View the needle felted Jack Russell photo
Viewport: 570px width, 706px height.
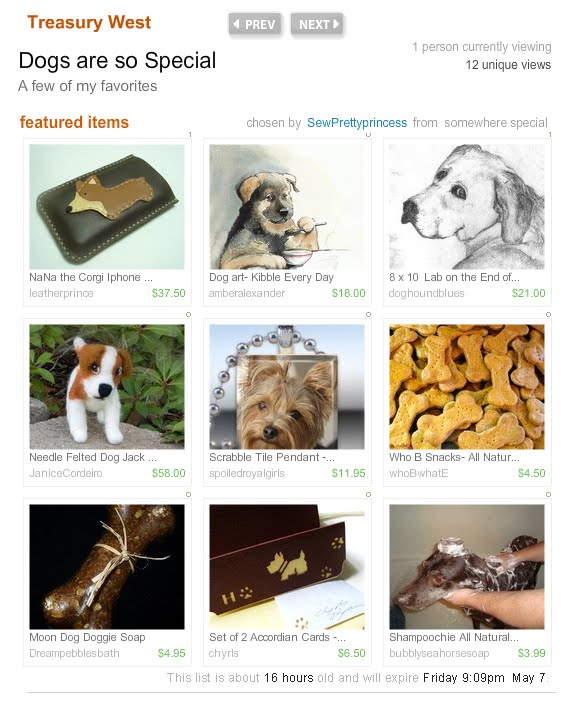click(x=107, y=387)
